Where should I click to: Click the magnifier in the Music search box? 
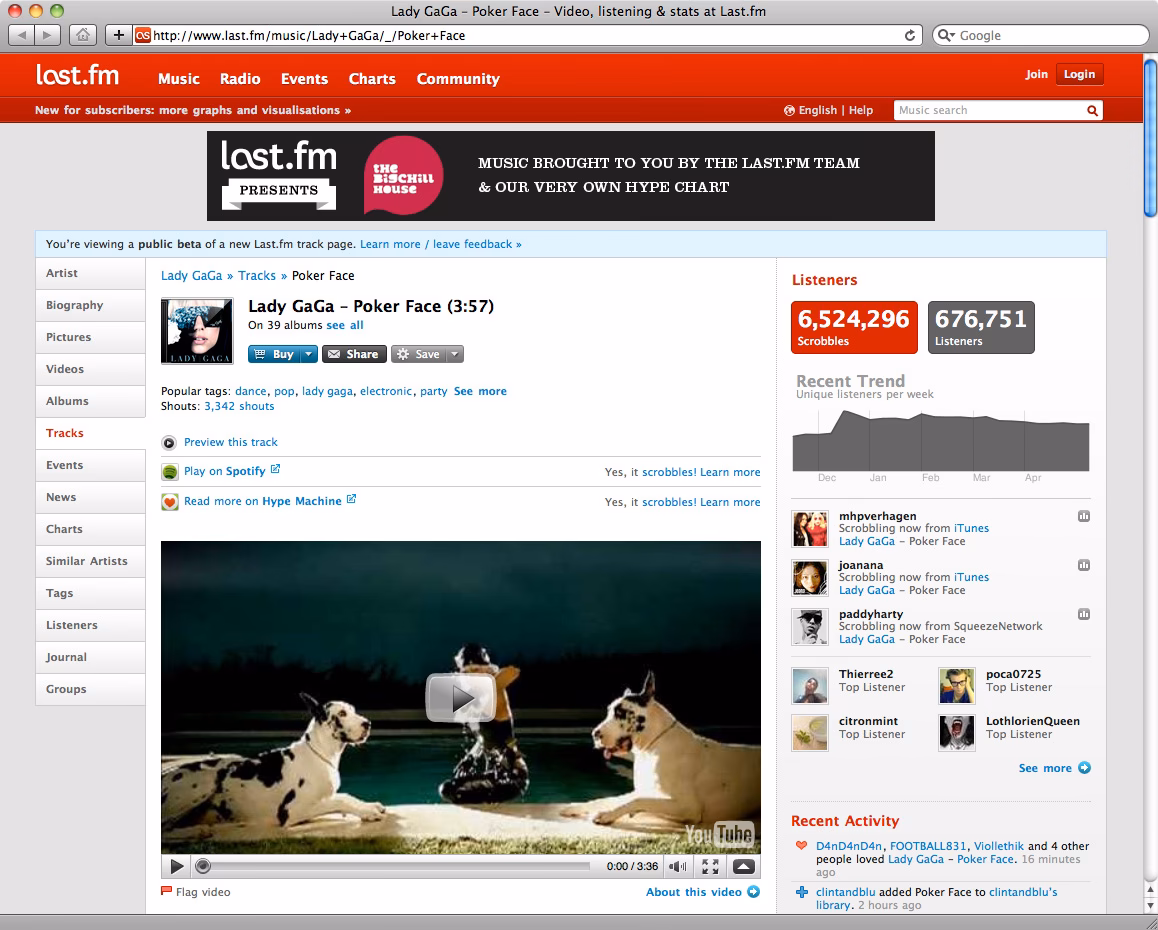click(x=1092, y=110)
